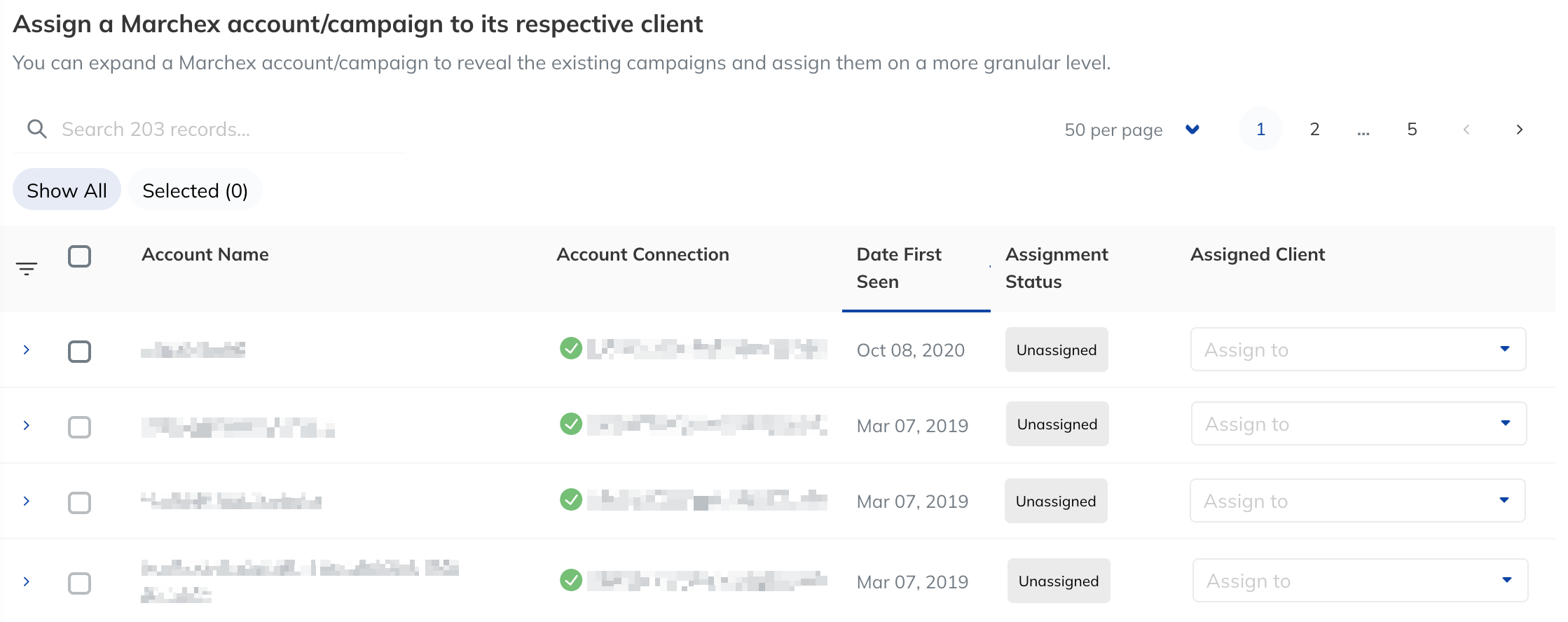Click the green connection checkmark in last row
Viewport: 1568px width, 622px height.
[571, 580]
